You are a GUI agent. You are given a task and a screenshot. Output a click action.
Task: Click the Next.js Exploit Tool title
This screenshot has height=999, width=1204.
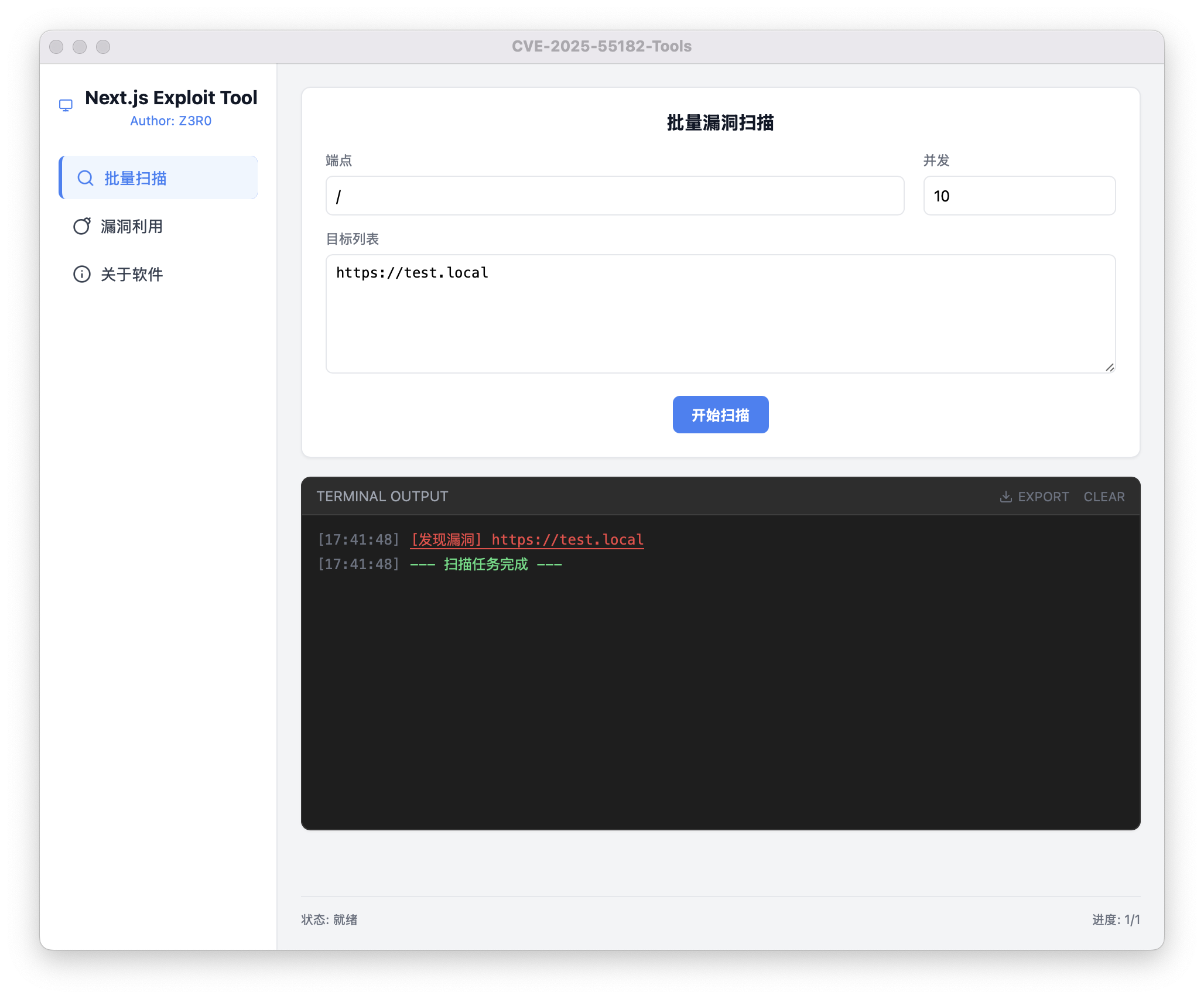coord(171,97)
